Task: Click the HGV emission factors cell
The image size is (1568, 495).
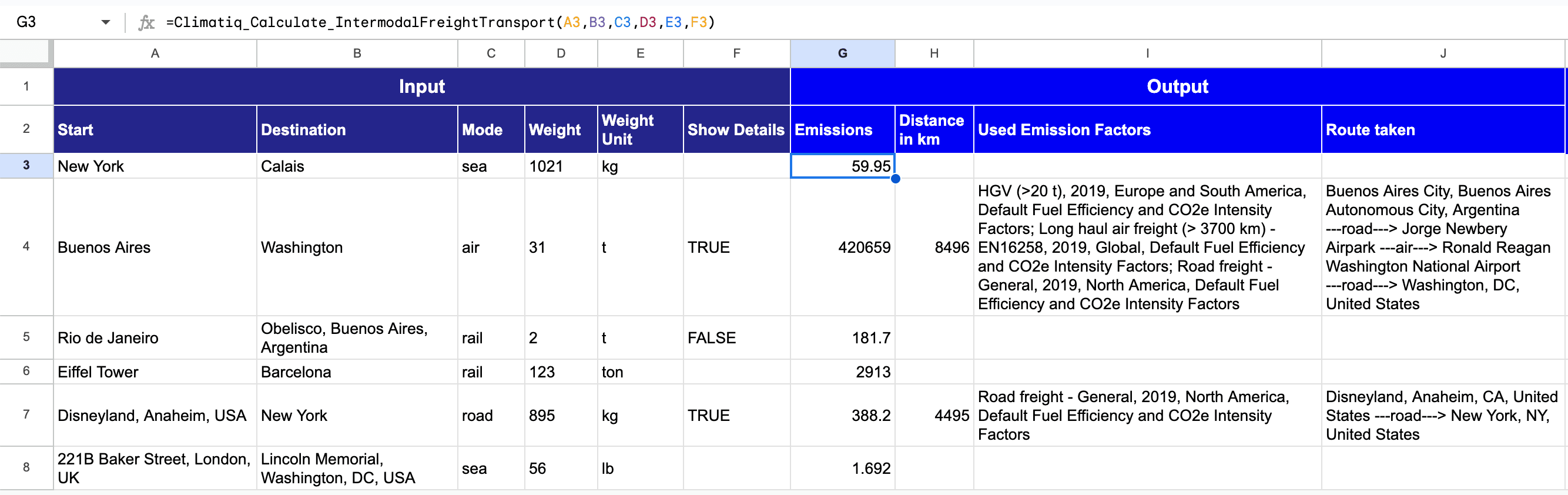Action: point(1148,247)
